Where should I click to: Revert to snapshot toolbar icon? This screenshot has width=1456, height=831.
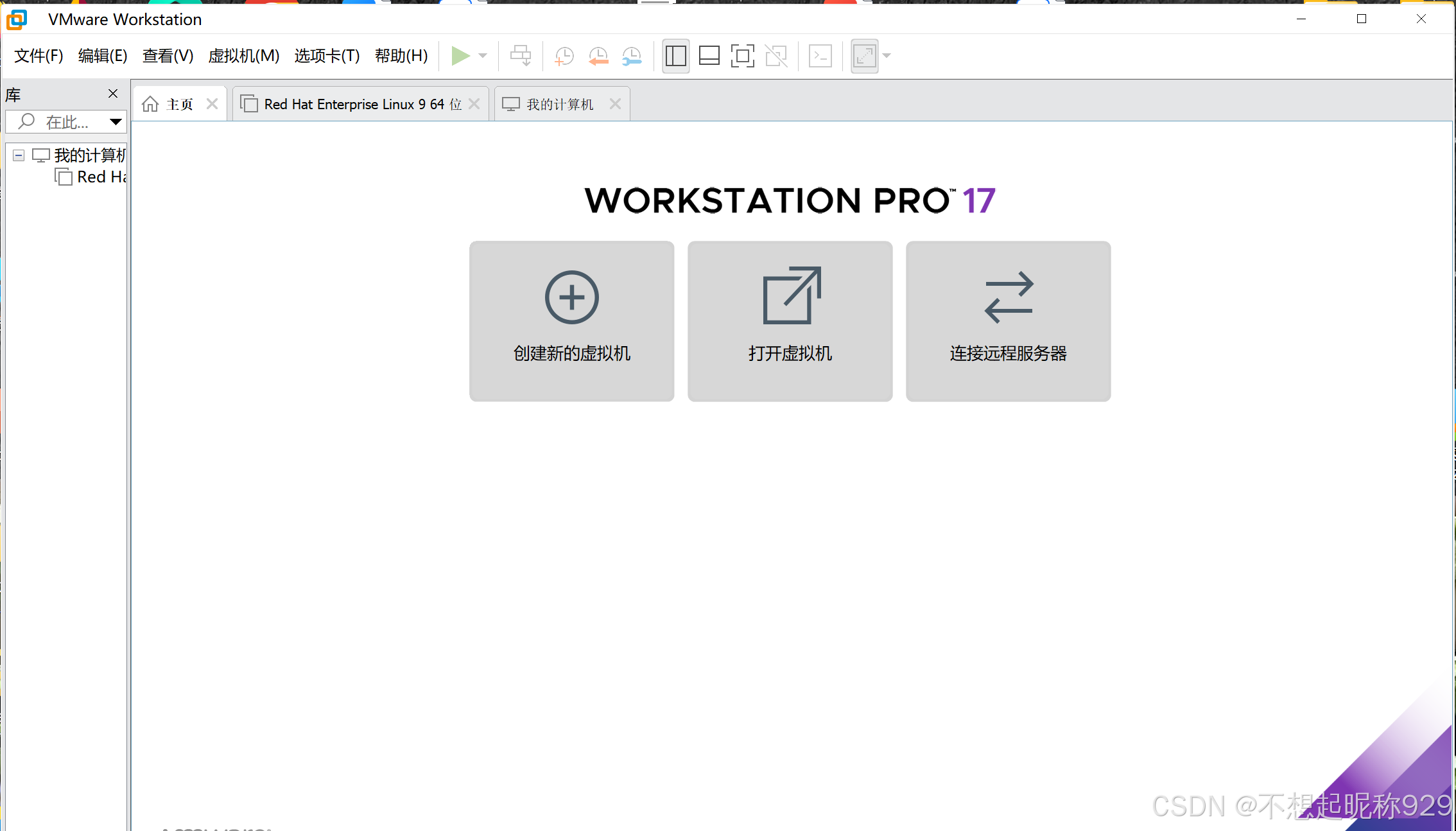(x=598, y=56)
